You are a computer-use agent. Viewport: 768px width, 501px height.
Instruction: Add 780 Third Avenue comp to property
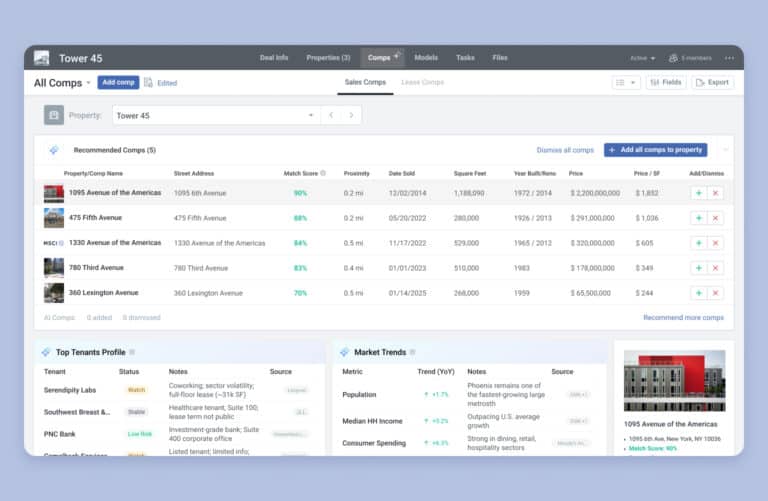coord(698,268)
